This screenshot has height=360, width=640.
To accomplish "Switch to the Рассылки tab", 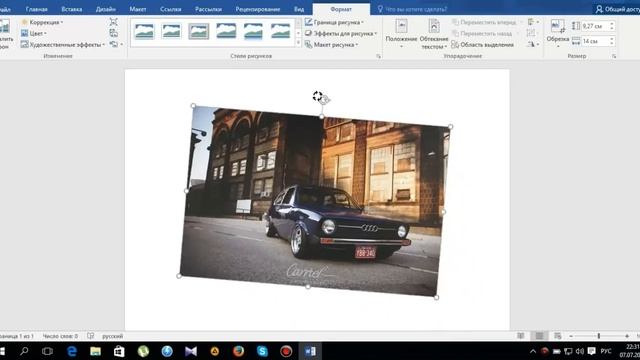I will [x=208, y=9].
